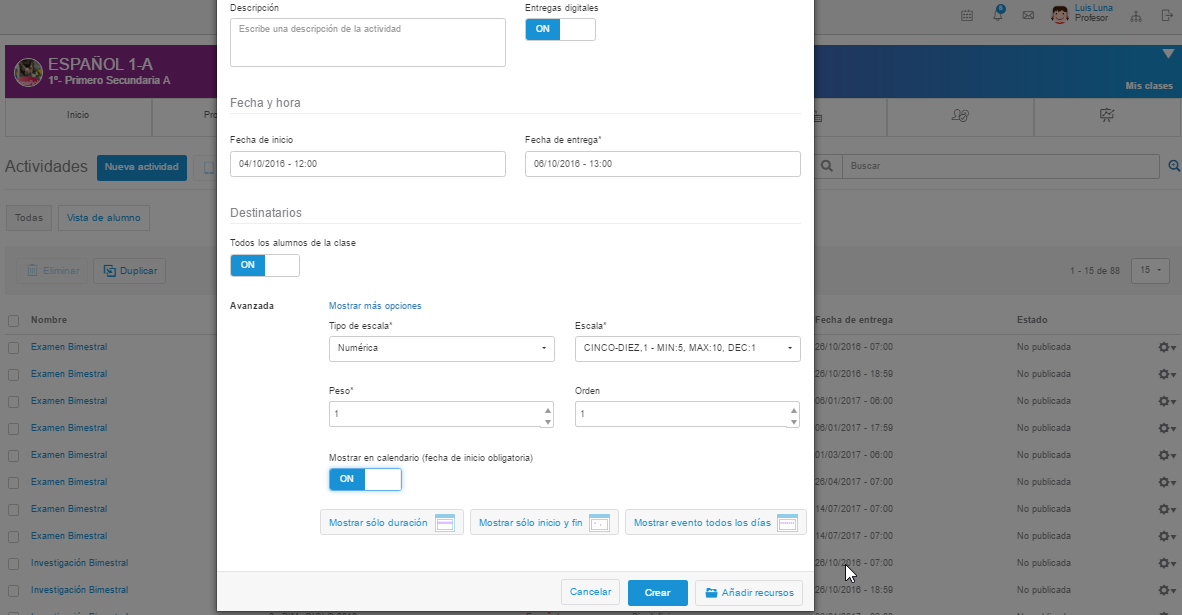
Task: Select Mostrar sólo duración option
Action: [391, 523]
